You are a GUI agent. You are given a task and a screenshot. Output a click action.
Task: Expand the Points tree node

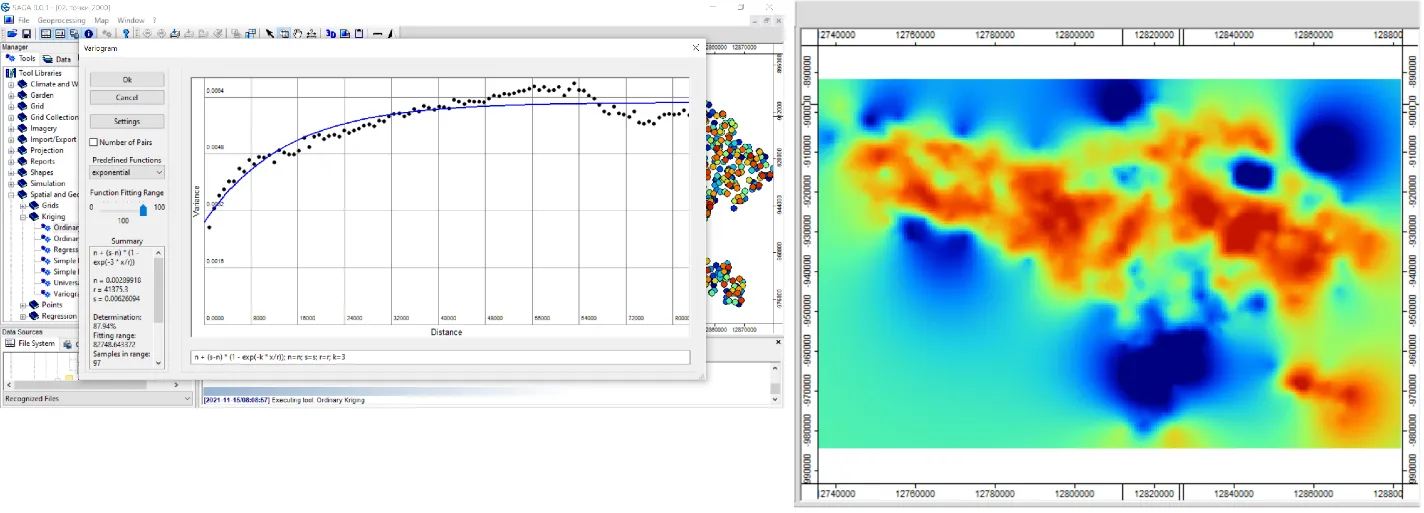pyautogui.click(x=22, y=305)
